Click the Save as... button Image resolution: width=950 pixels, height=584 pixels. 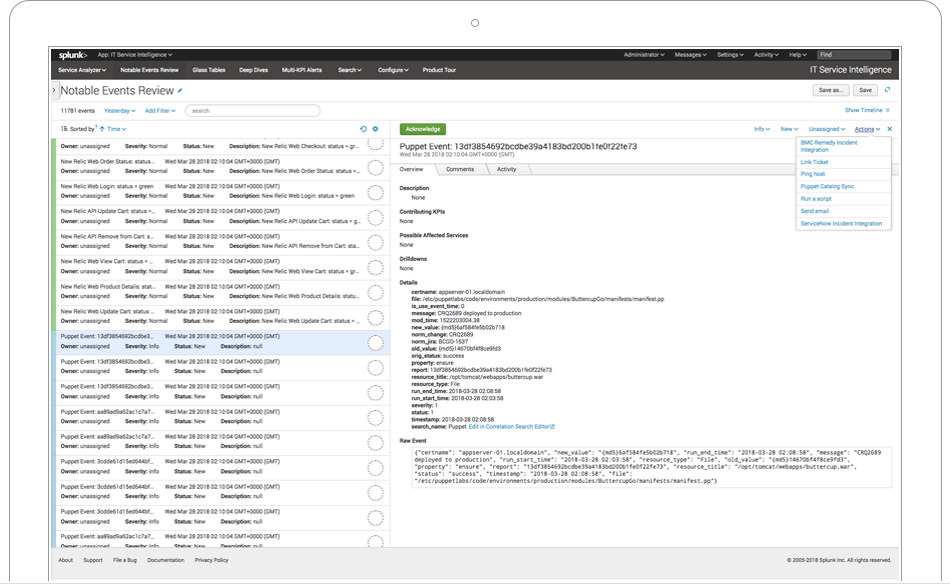pos(830,90)
